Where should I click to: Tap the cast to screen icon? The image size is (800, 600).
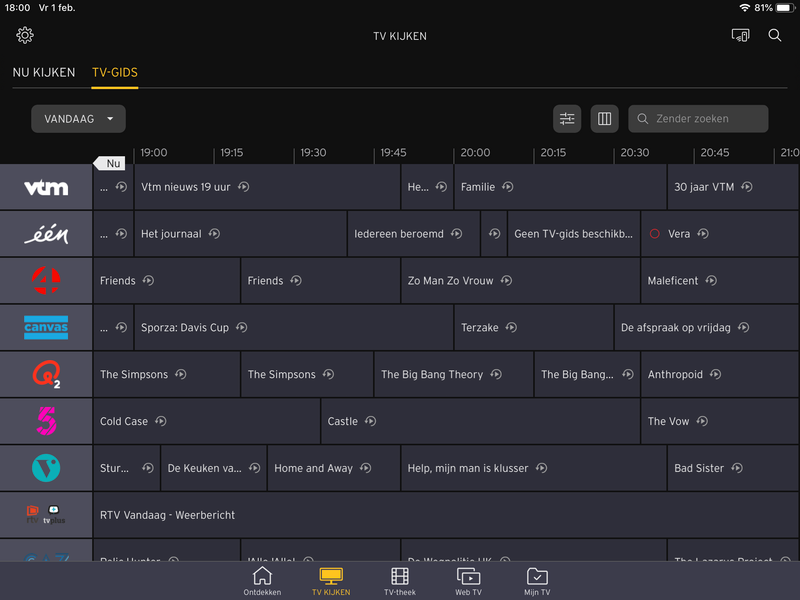(x=740, y=35)
